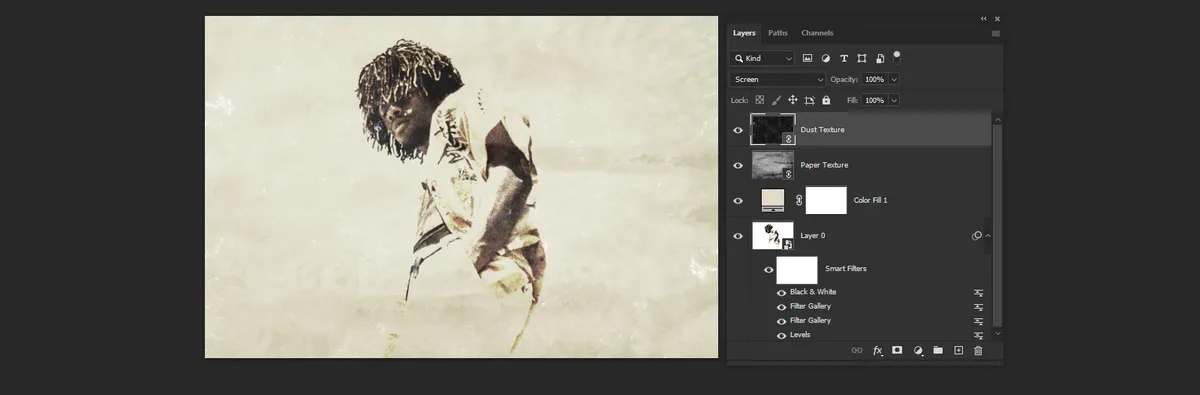The image size is (1200, 395).
Task: Hide the Levels smart filter
Action: (781, 335)
